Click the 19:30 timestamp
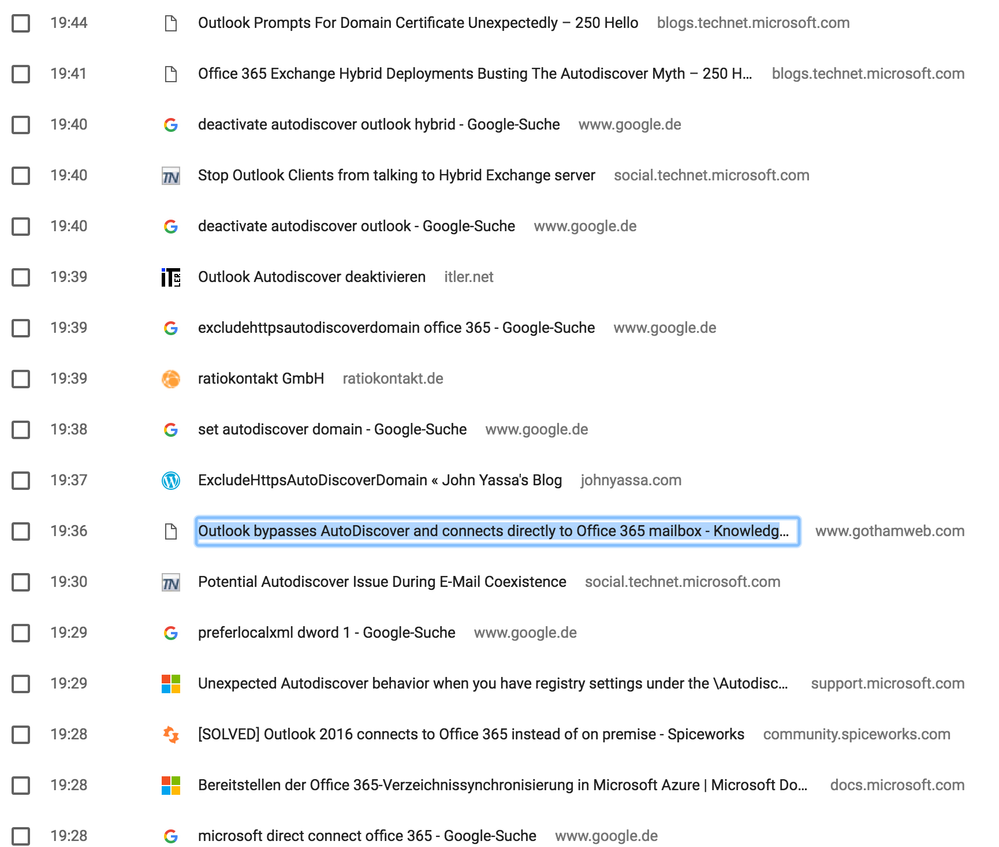Image resolution: width=999 pixels, height=847 pixels. point(69,582)
